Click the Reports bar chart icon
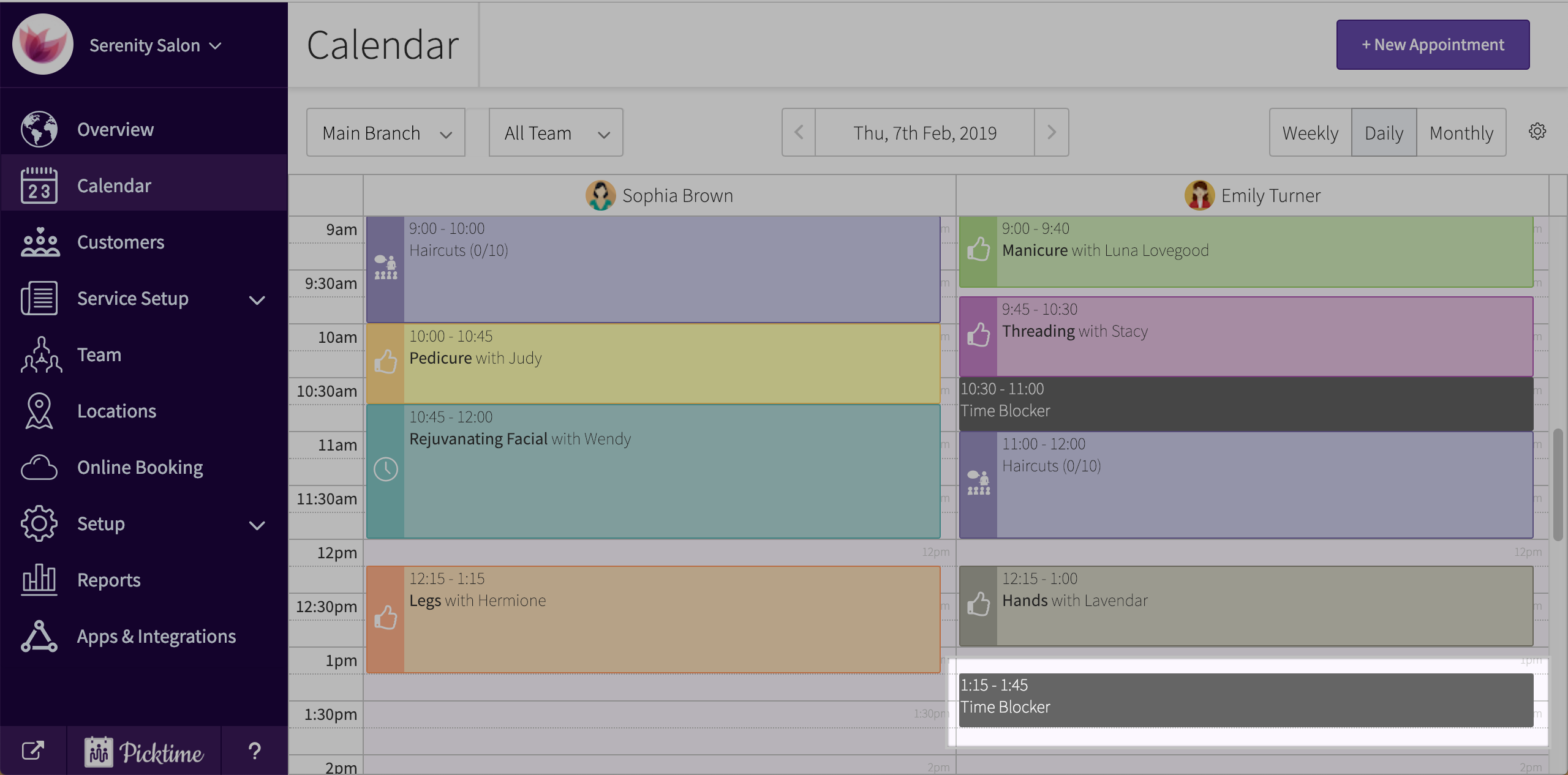 [39, 580]
